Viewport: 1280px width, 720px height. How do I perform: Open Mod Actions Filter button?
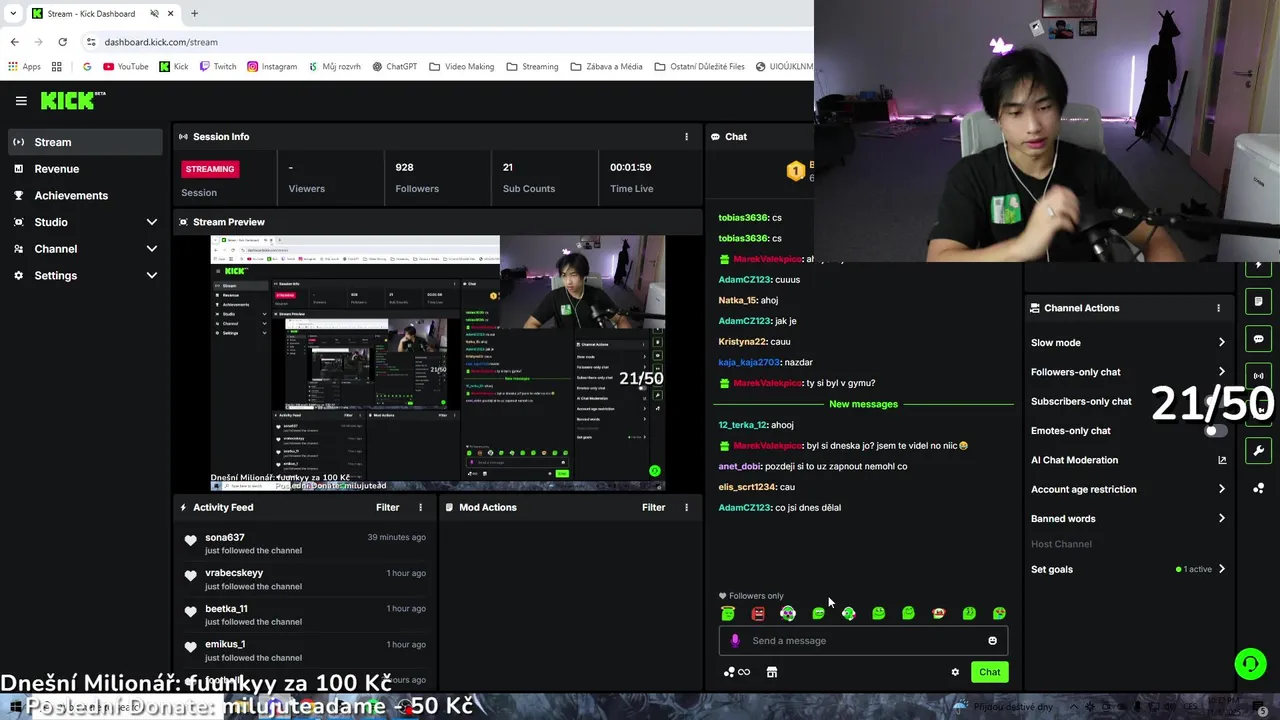653,507
